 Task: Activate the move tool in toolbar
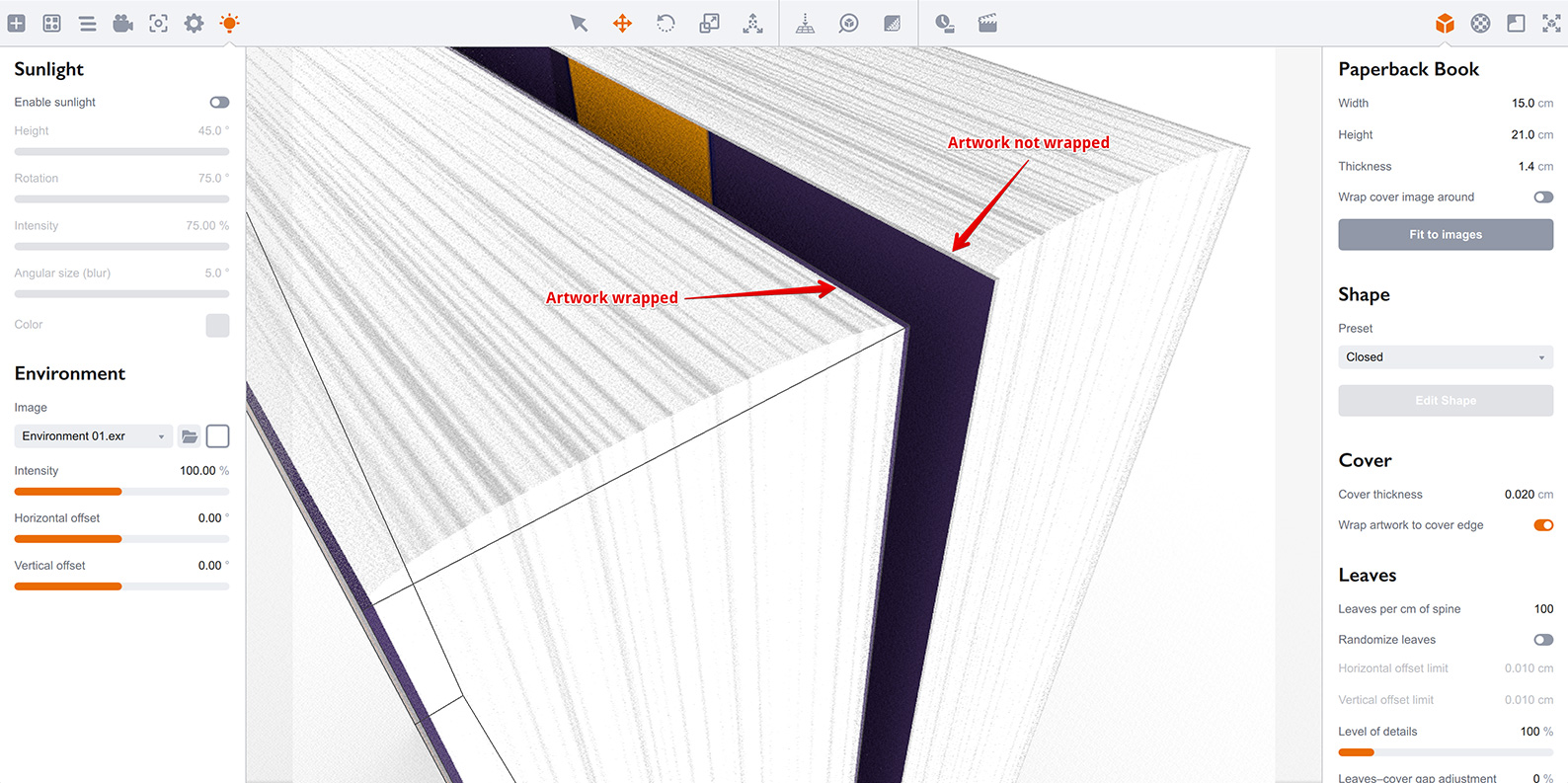[622, 23]
